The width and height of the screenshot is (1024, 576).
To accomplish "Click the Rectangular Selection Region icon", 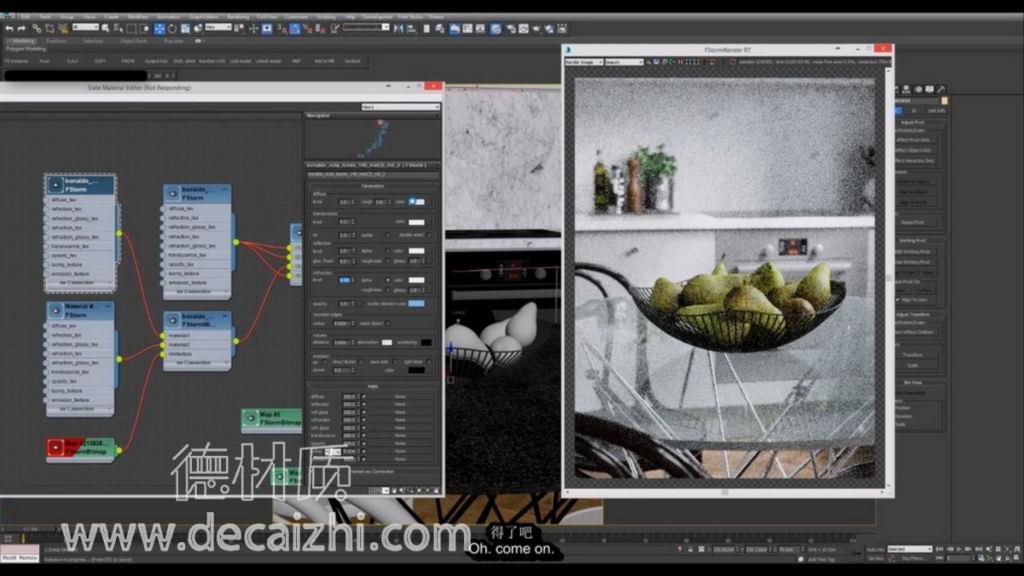I will pyautogui.click(x=131, y=29).
